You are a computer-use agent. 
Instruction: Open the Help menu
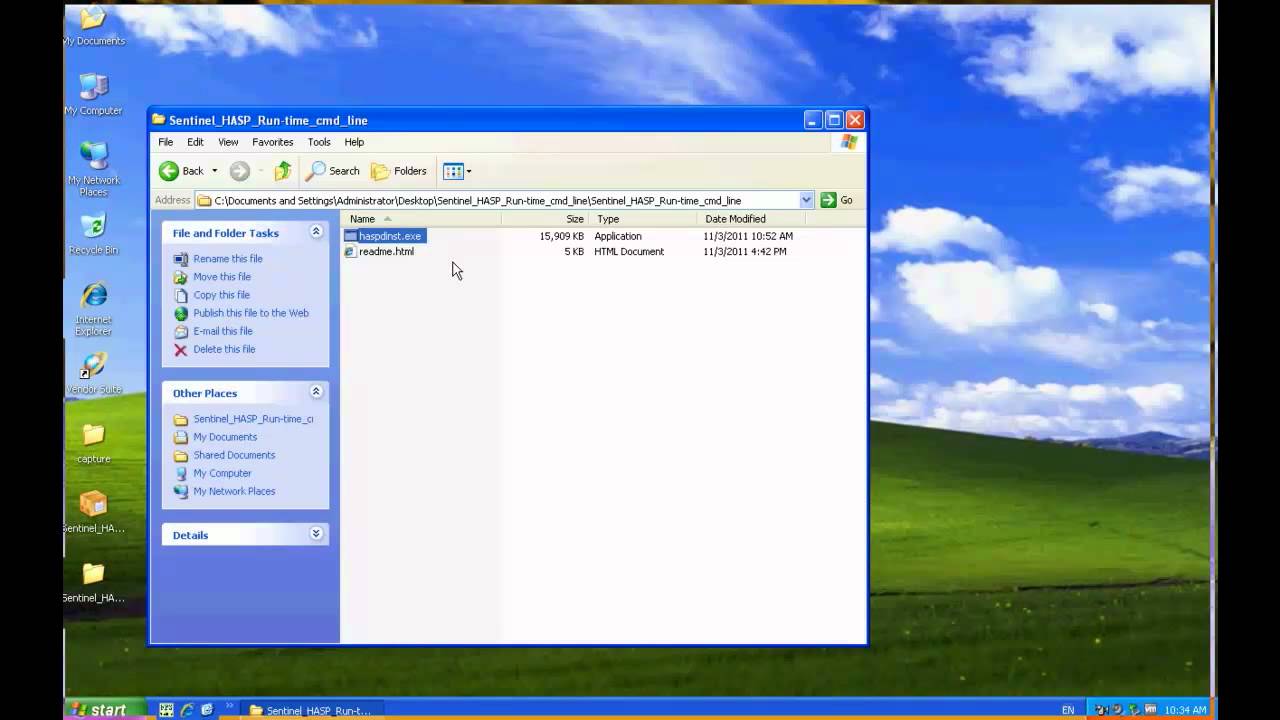click(354, 142)
